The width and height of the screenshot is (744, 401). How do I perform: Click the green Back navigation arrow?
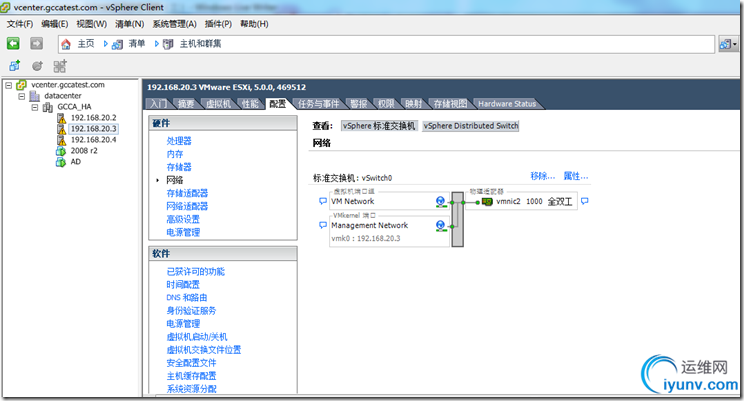(13, 44)
